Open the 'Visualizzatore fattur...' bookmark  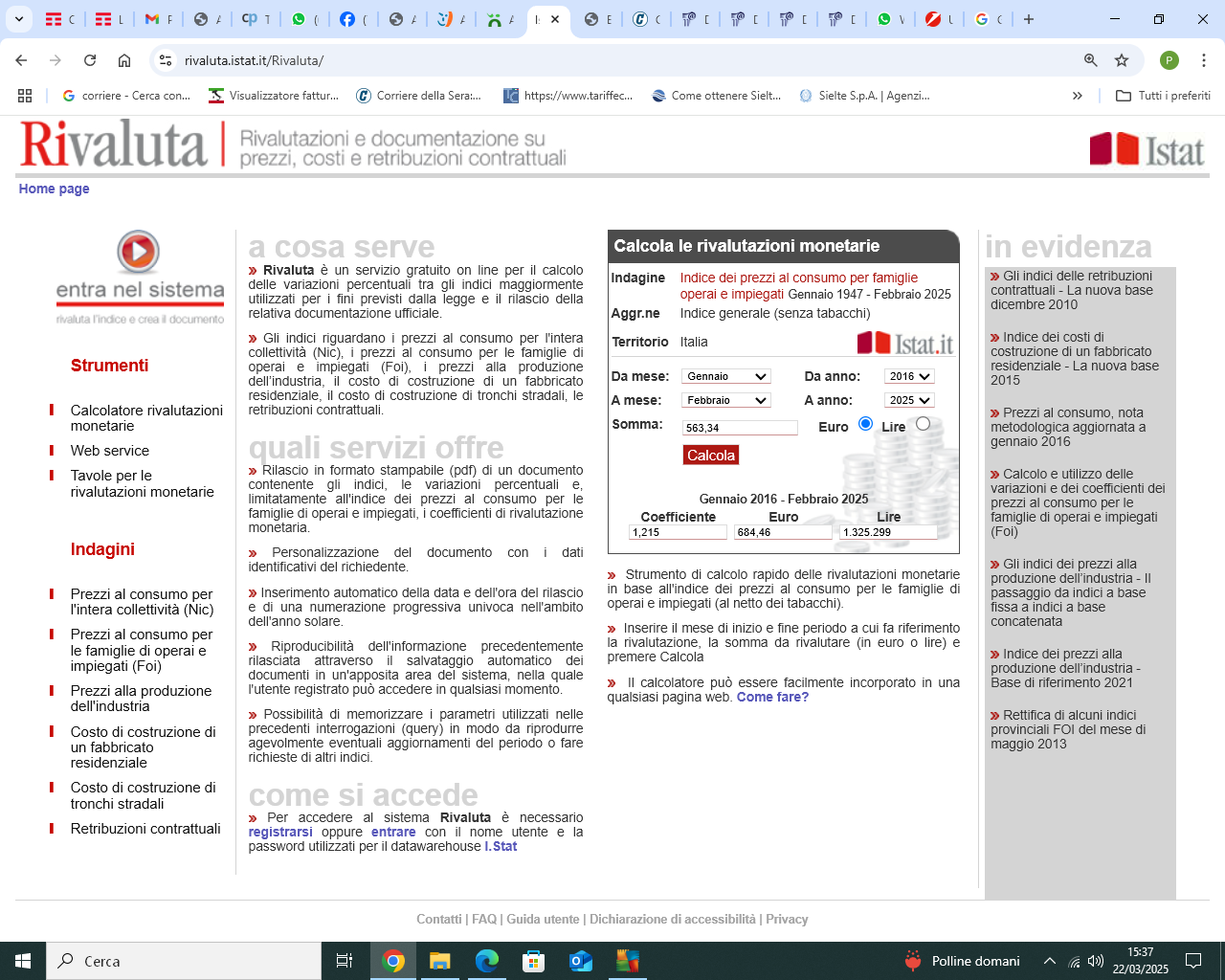[x=274, y=96]
